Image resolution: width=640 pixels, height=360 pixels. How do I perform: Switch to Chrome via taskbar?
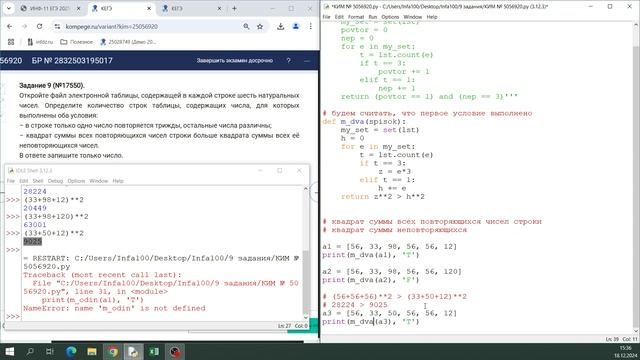(x=113, y=351)
